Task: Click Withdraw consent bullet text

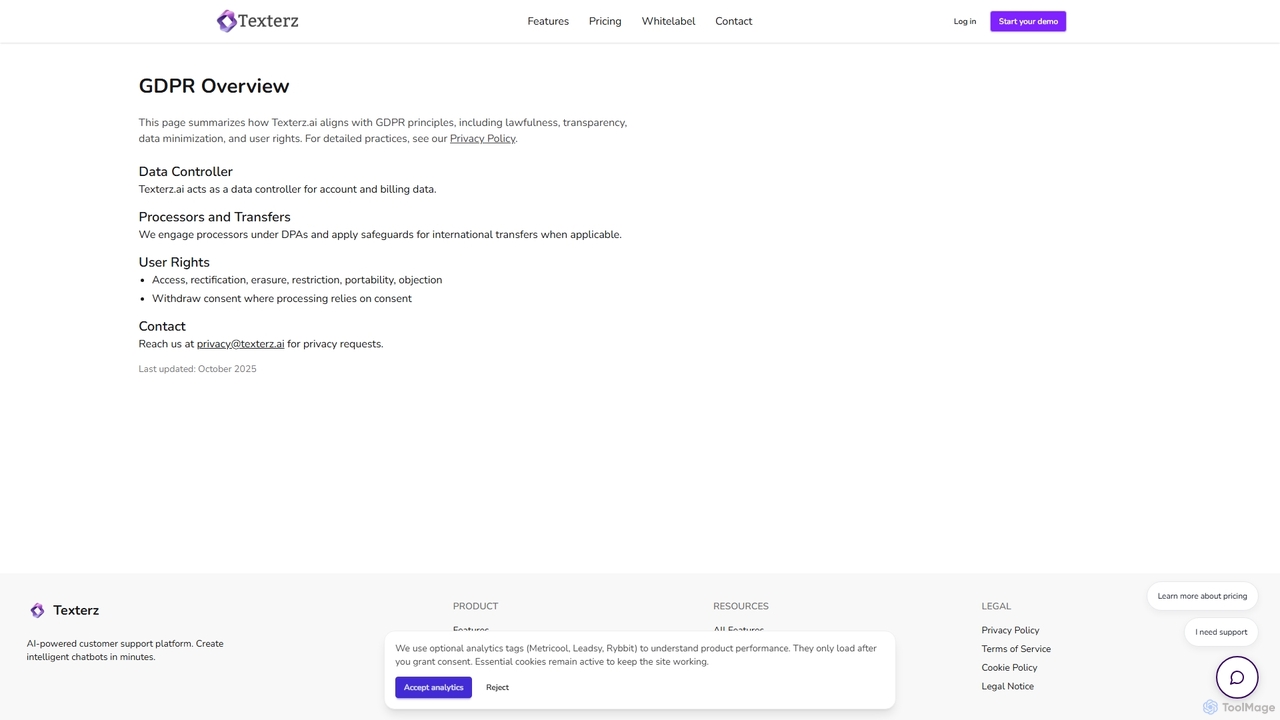Action: click(x=282, y=299)
